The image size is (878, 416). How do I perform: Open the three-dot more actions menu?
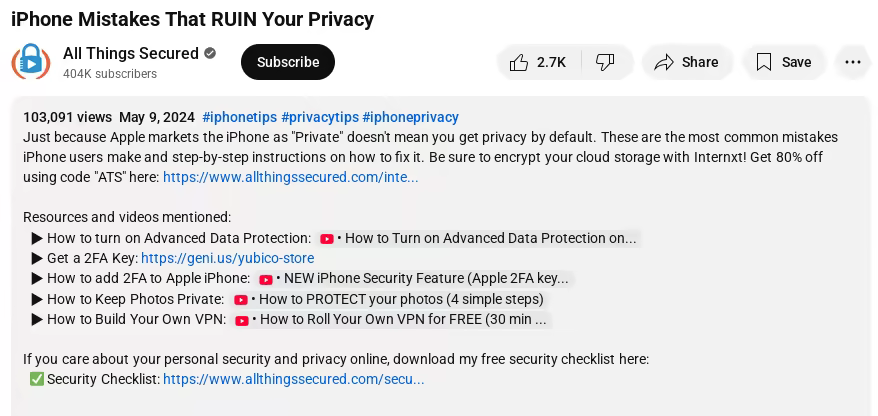[852, 62]
